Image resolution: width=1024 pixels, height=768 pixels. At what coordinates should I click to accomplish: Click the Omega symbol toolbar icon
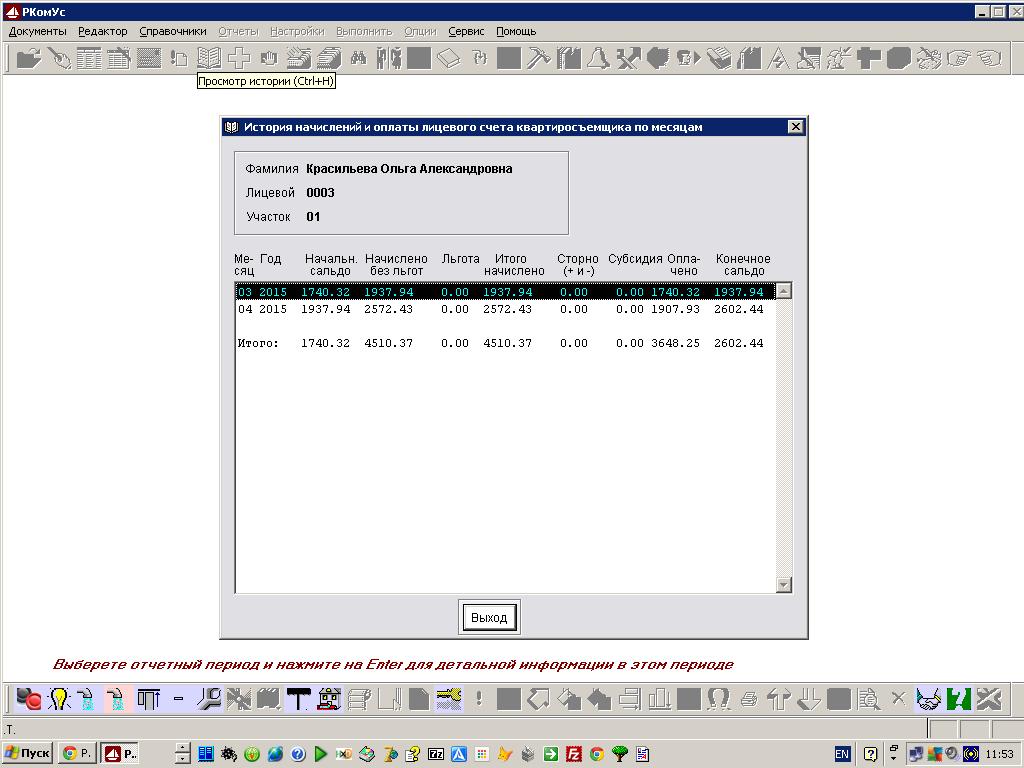pos(718,699)
